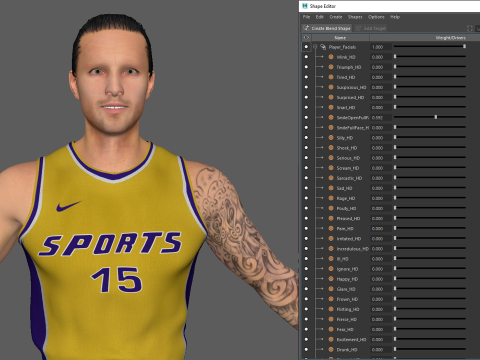This screenshot has height=360, width=480.
Task: Click the frame icon at toolbar right
Action: (x=470, y=28)
